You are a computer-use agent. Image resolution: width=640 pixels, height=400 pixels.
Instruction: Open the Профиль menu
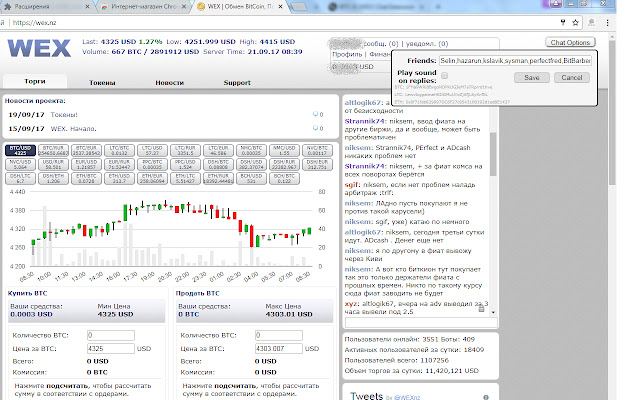point(345,54)
